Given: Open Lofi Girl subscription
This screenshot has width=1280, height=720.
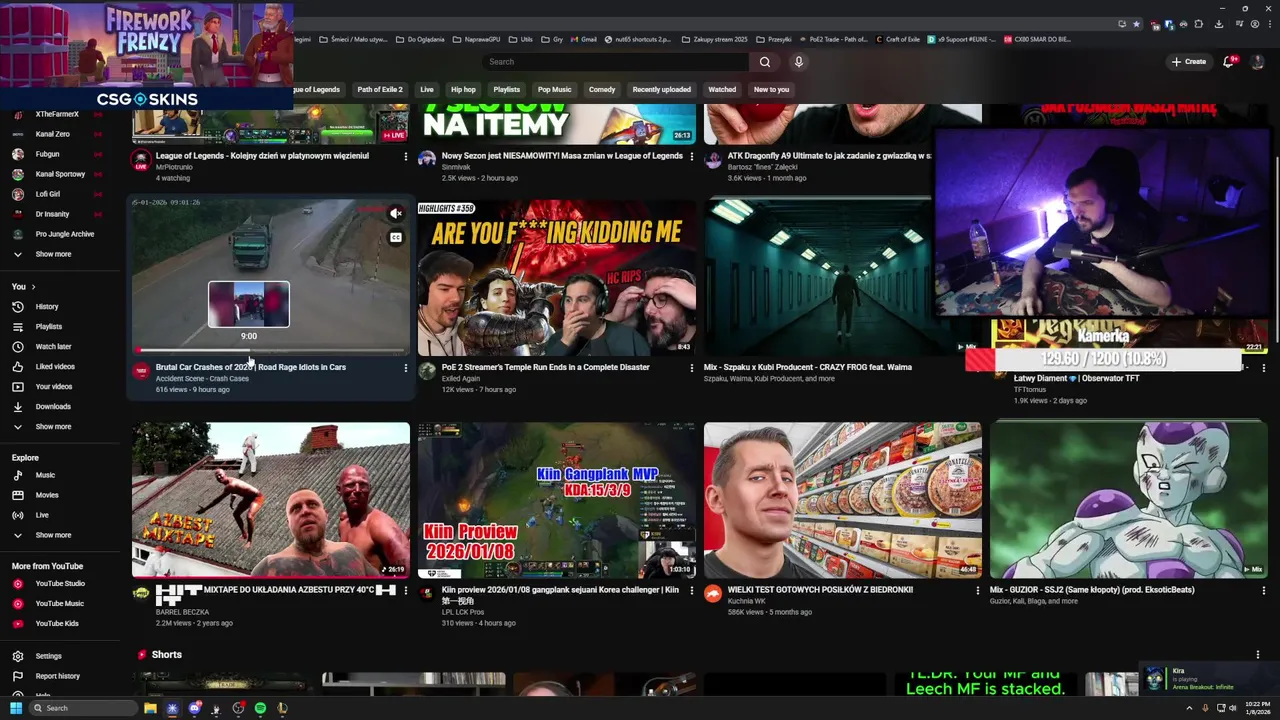Looking at the screenshot, I should point(47,194).
